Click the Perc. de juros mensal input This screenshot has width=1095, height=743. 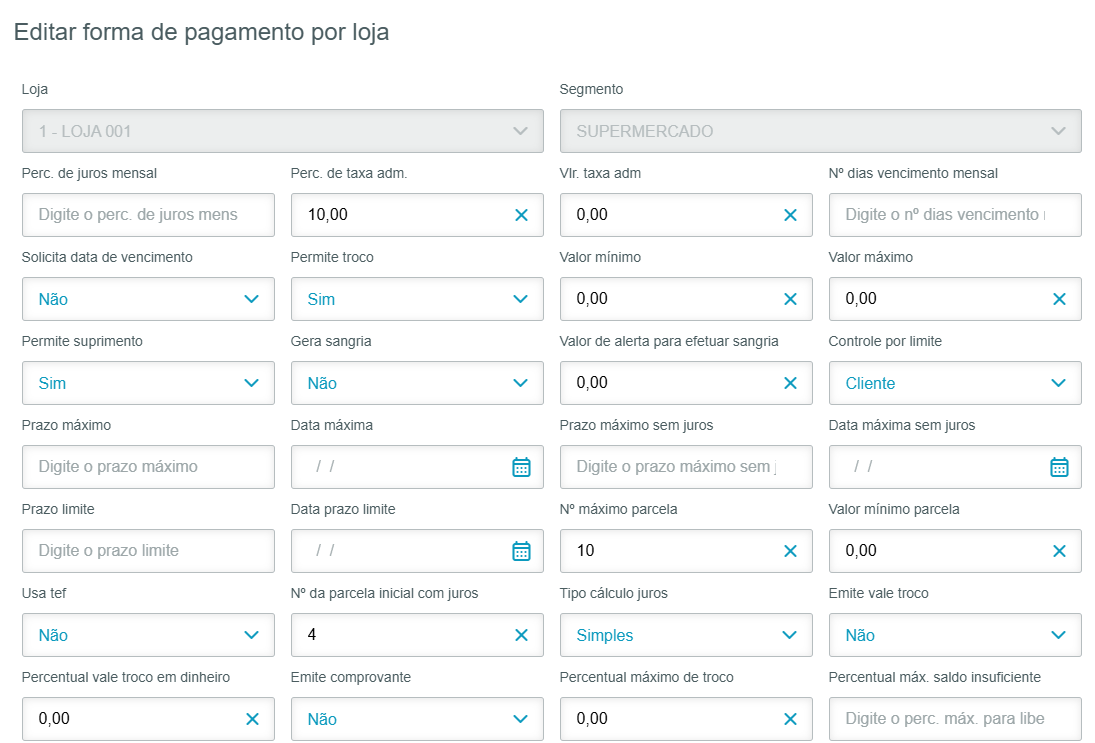point(148,215)
